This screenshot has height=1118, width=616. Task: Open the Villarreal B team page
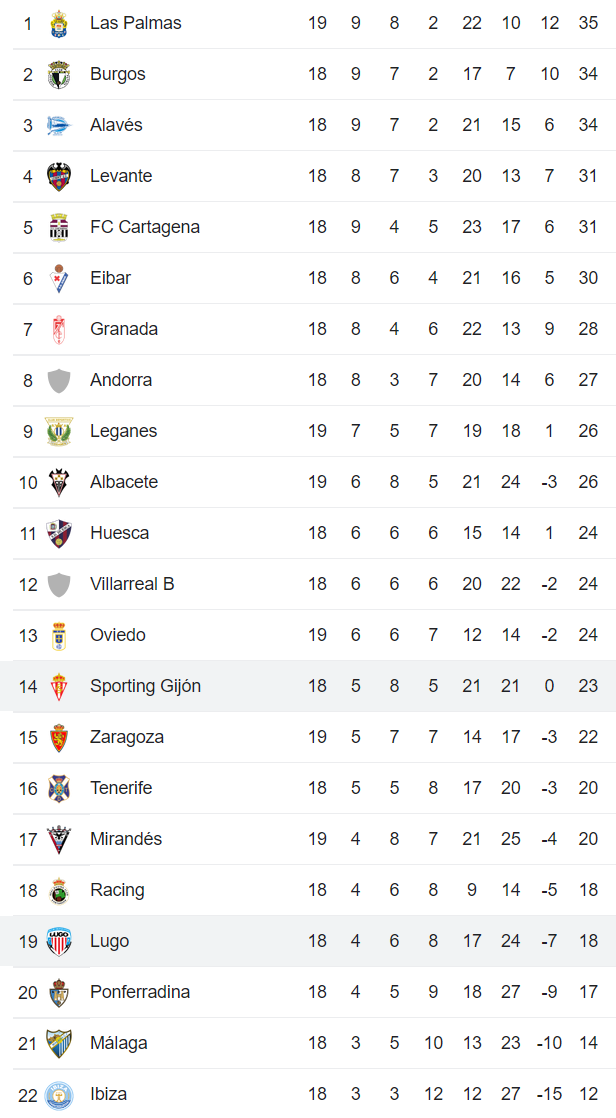132,584
